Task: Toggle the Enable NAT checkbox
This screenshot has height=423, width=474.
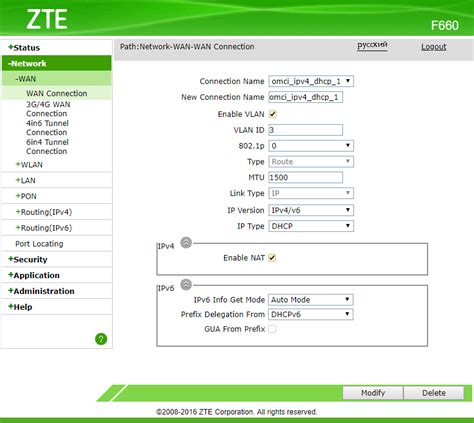Action: [272, 258]
